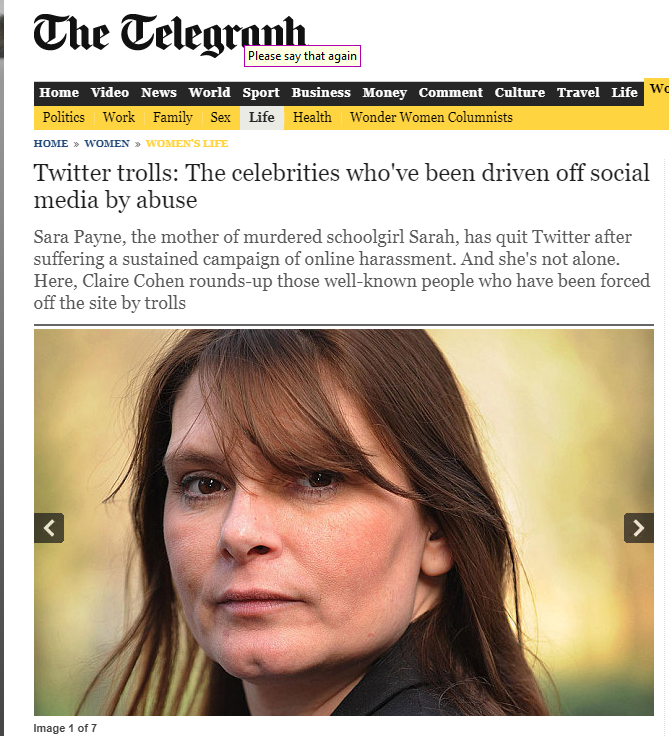The image size is (669, 736).
Task: Click the WOMEN'S LIFE breadcrumb
Action: (187, 144)
